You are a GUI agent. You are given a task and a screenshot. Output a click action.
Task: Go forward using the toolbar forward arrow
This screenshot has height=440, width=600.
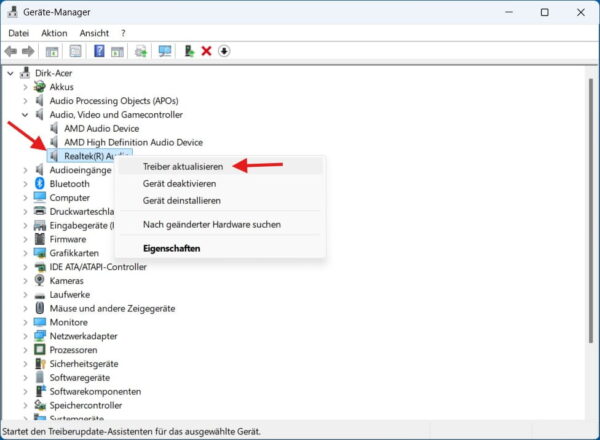pos(28,51)
